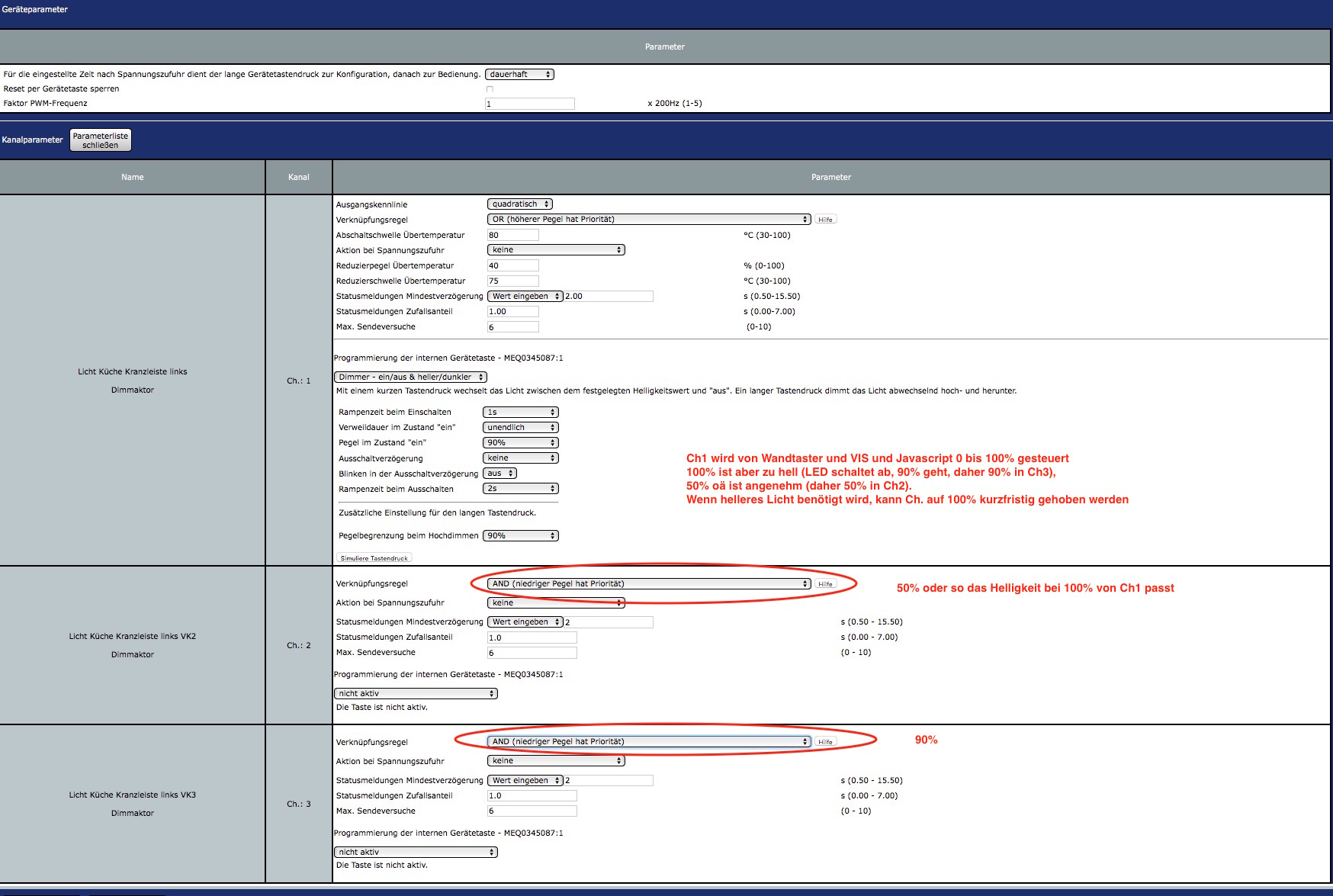
Task: Close parameter list via 'Parameterliste schließen'
Action: click(x=101, y=140)
